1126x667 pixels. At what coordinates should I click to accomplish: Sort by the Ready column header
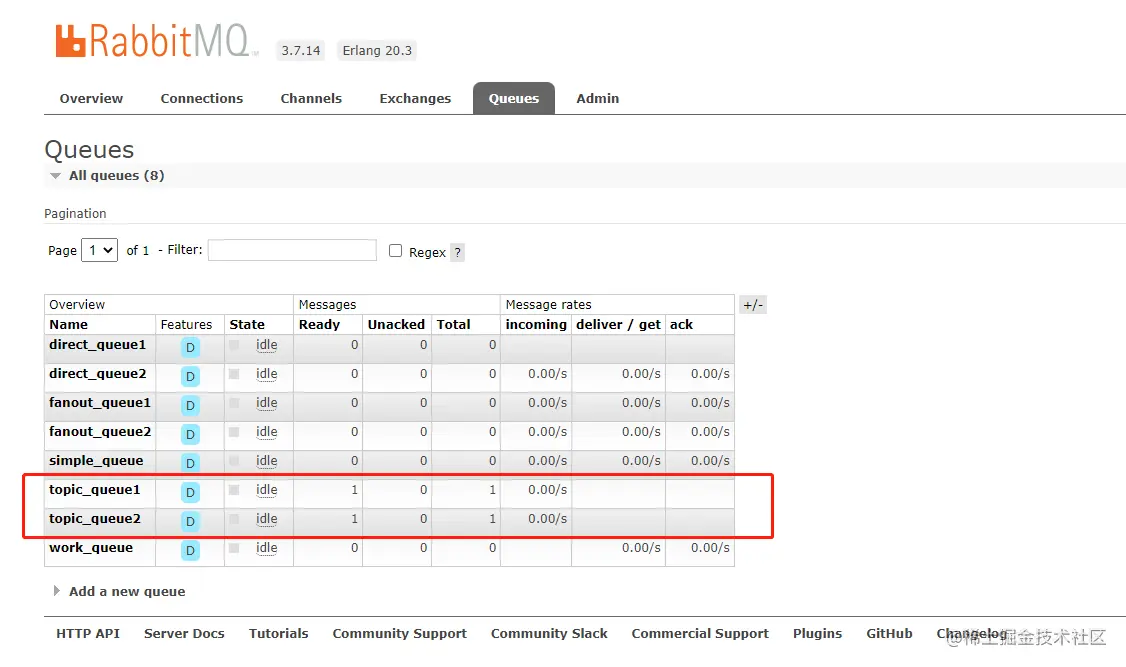pos(320,325)
